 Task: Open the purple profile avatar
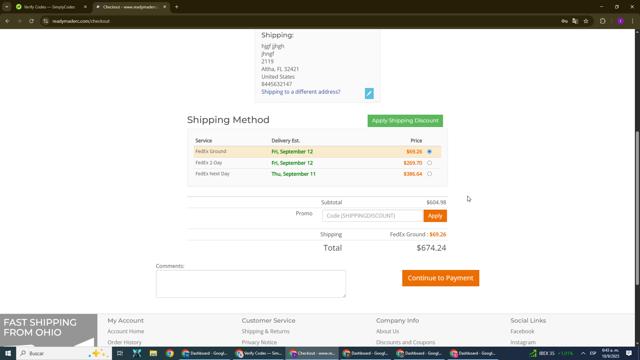pos(620,21)
